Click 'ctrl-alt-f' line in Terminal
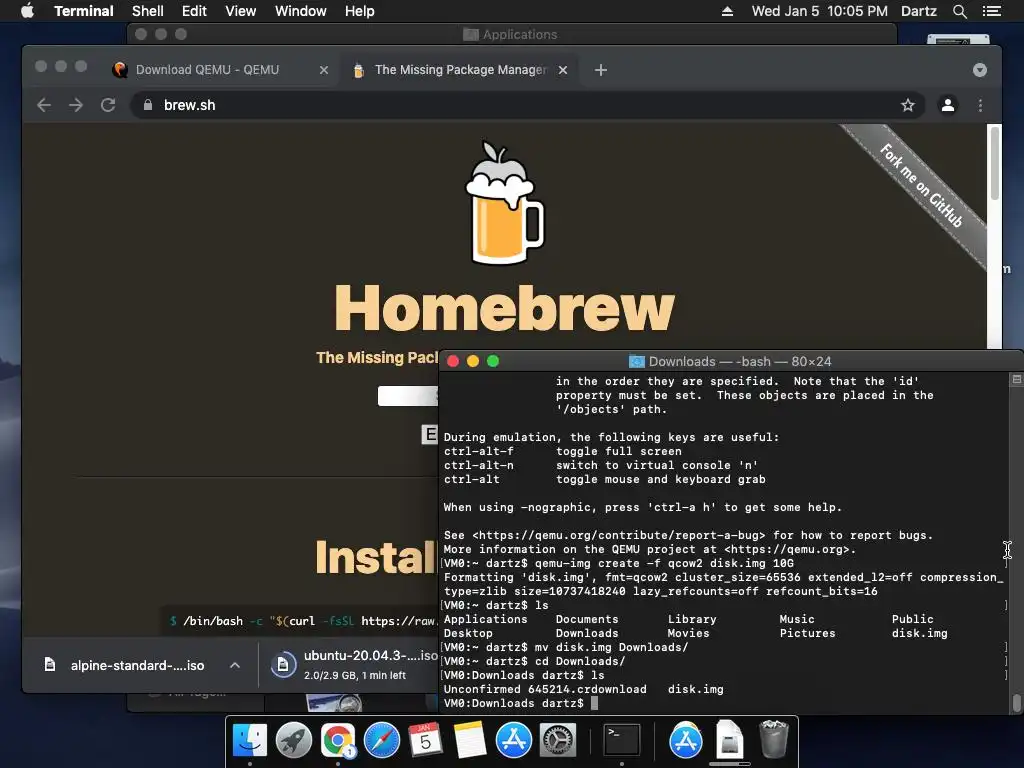Screen dimensions: 1024x768 click(562, 451)
